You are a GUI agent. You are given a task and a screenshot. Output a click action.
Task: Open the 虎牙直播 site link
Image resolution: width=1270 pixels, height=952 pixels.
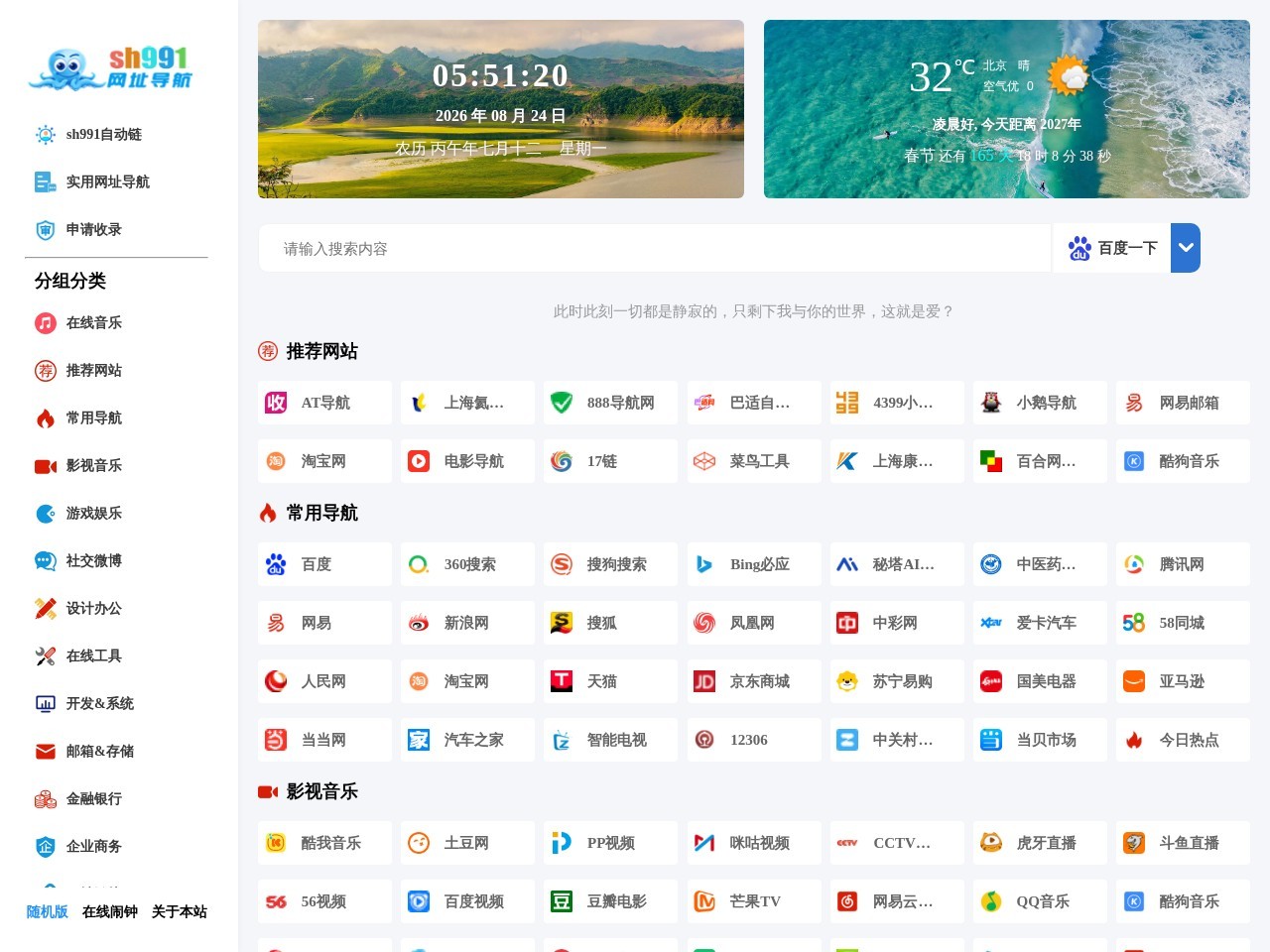click(x=1040, y=843)
